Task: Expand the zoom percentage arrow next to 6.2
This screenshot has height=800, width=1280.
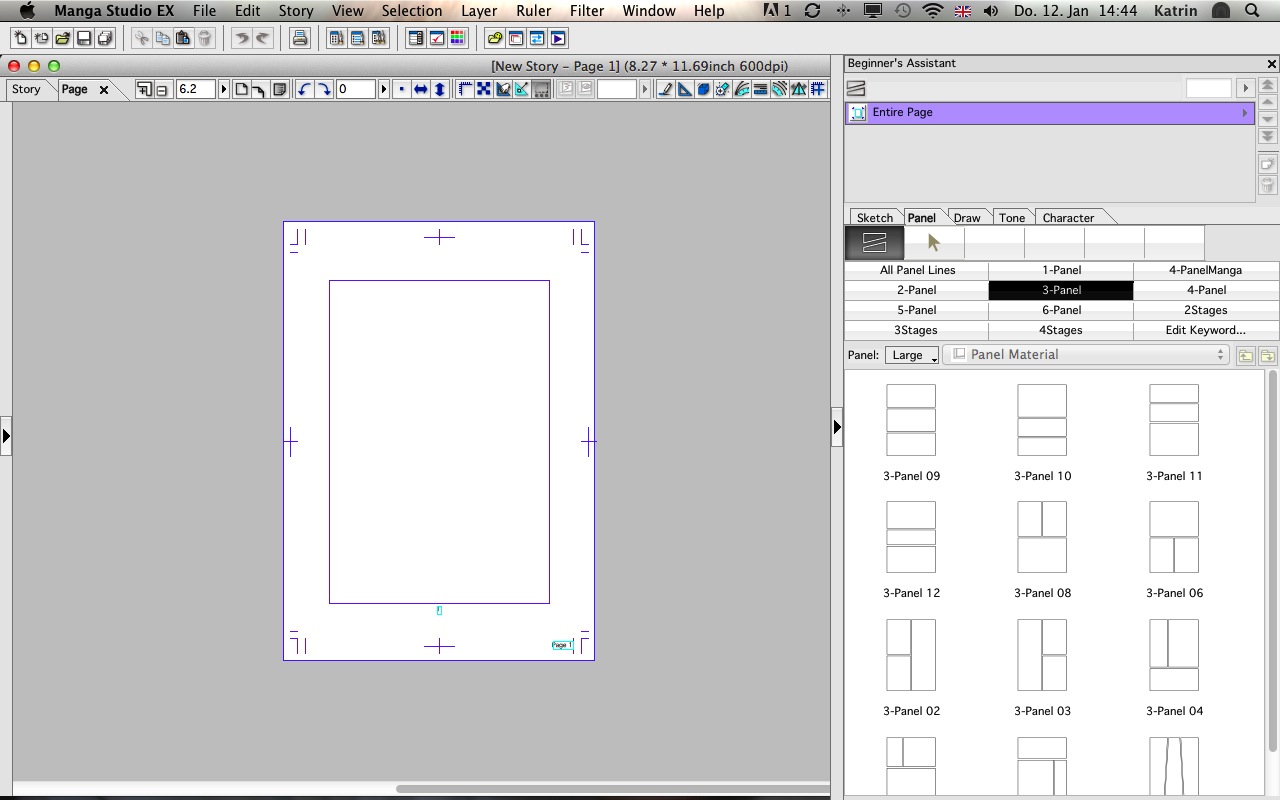Action: 224,89
